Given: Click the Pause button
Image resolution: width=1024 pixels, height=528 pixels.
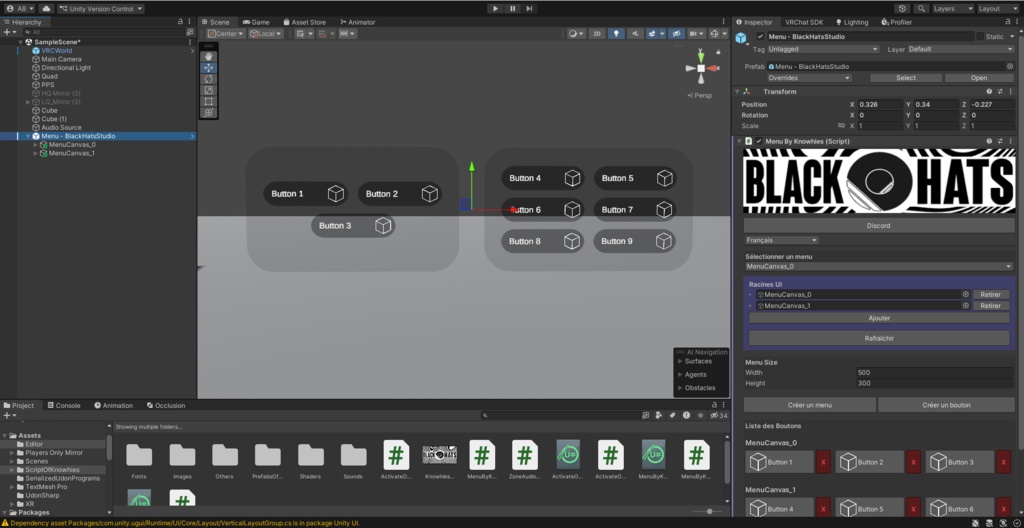Looking at the screenshot, I should pos(513,8).
